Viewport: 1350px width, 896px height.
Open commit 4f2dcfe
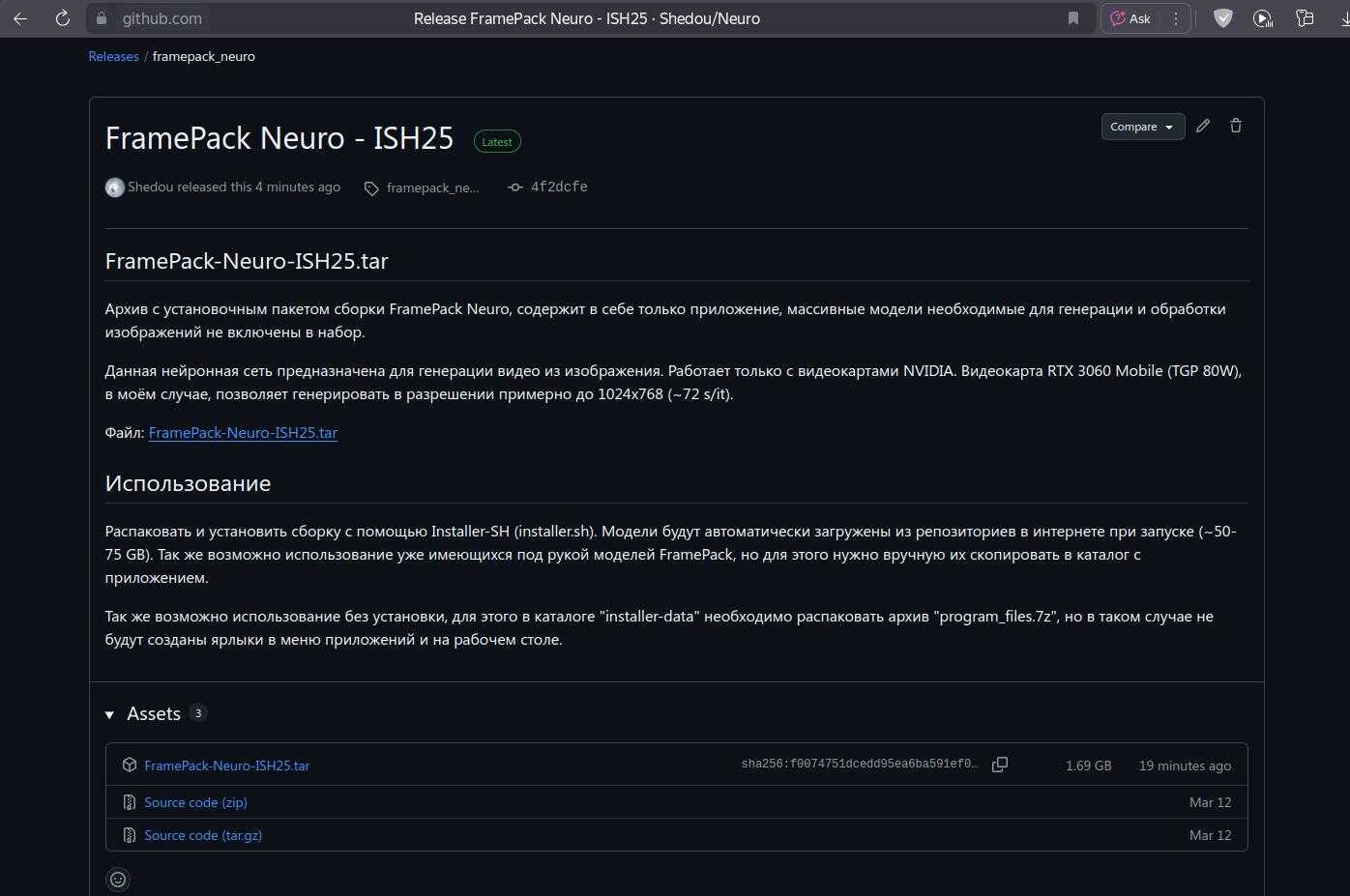[x=559, y=187]
